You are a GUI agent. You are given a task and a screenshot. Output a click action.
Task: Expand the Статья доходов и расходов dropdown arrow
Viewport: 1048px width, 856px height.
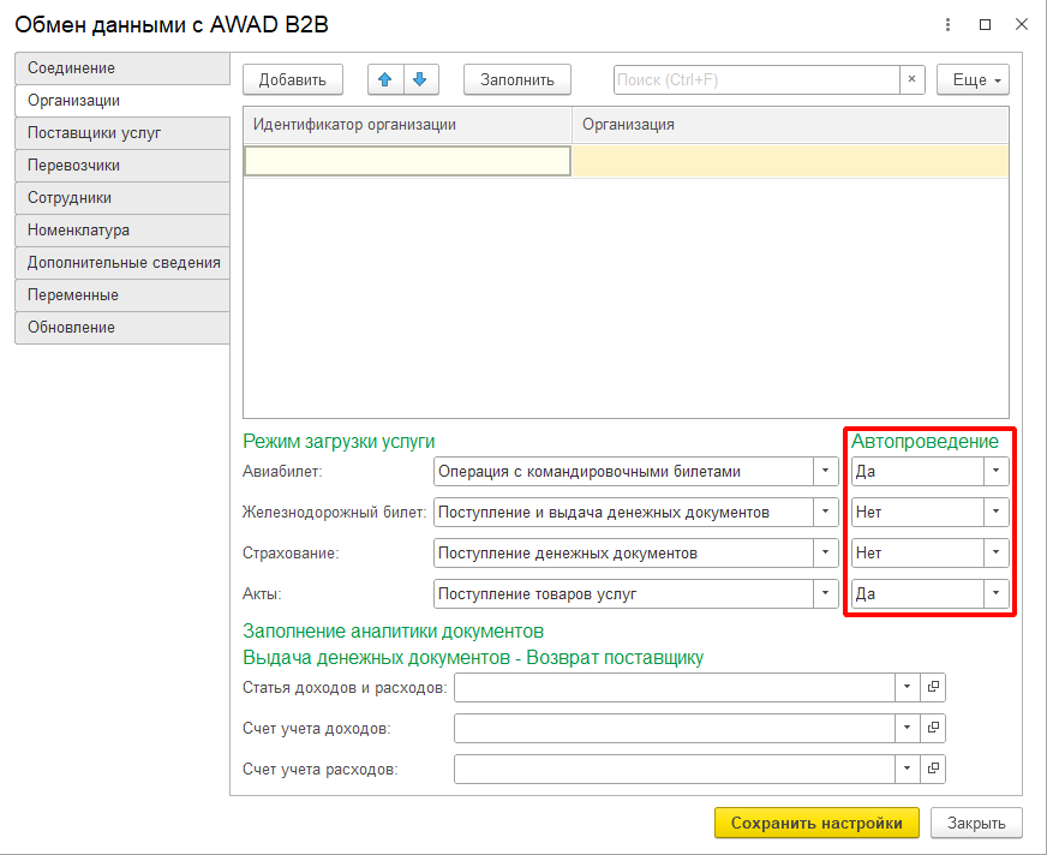coord(906,687)
